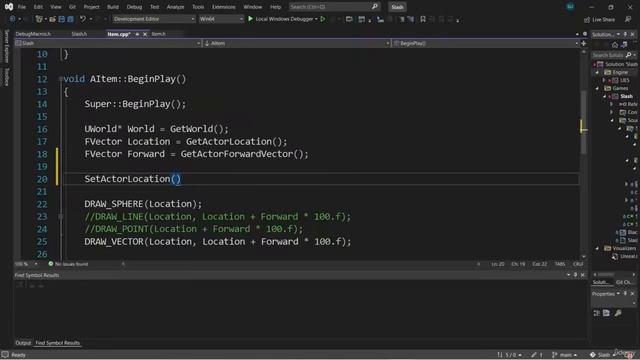Click the bookmark toggle icon in toolbar
This screenshot has height=360, width=640.
423,19
